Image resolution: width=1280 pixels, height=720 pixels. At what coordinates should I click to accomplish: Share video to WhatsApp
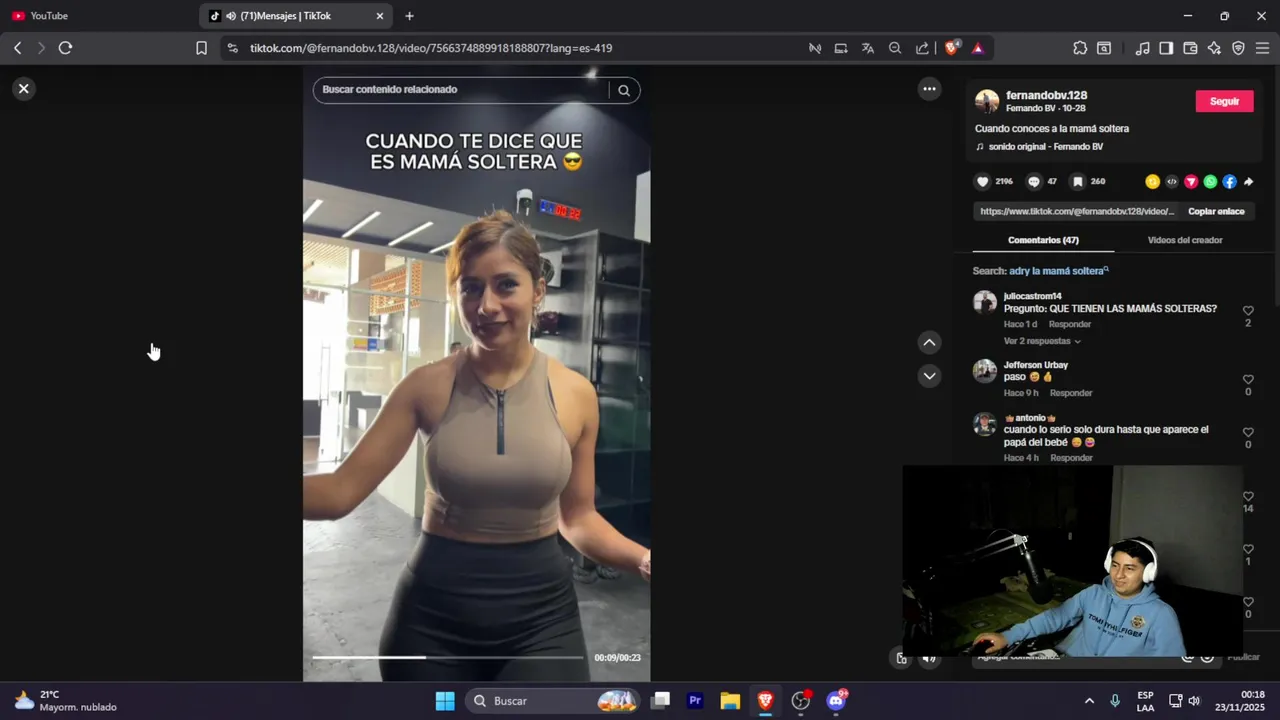[x=1210, y=182]
